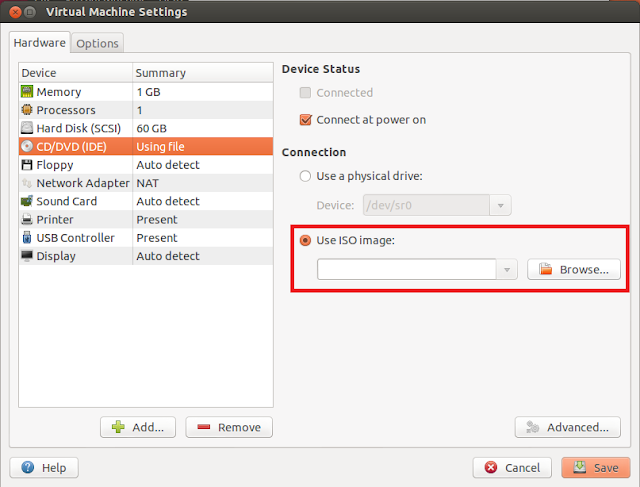Select the Network Adapter icon

[27, 183]
